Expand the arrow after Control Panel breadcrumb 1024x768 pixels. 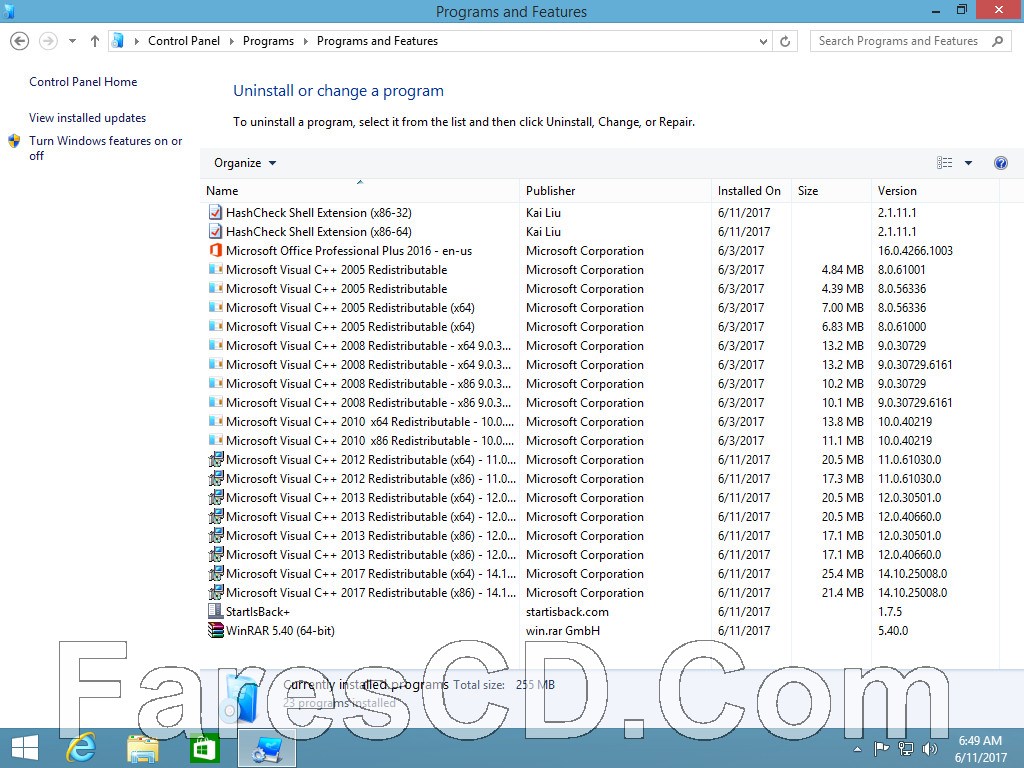point(231,41)
